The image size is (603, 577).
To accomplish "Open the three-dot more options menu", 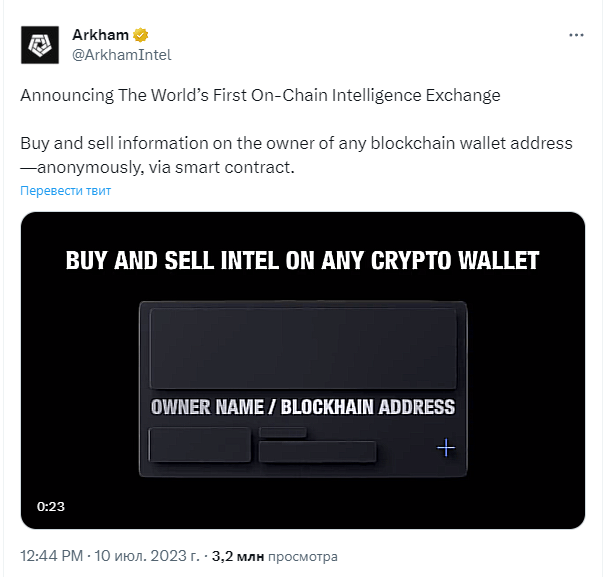I will [576, 35].
